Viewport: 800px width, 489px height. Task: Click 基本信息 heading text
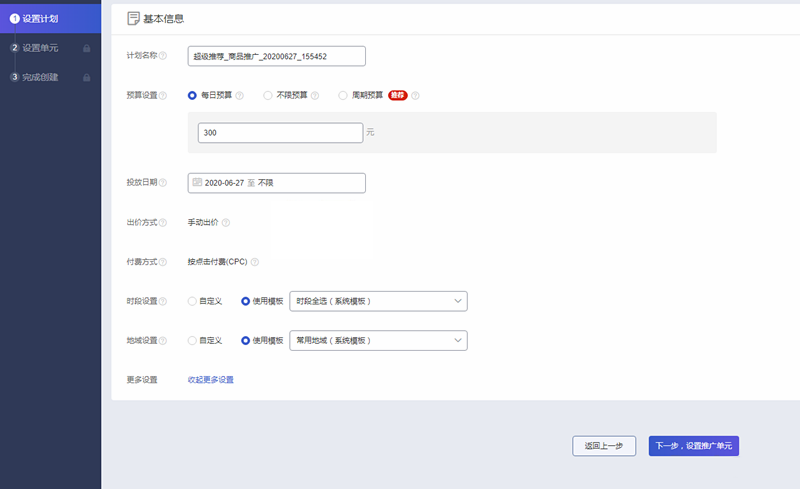[x=163, y=19]
